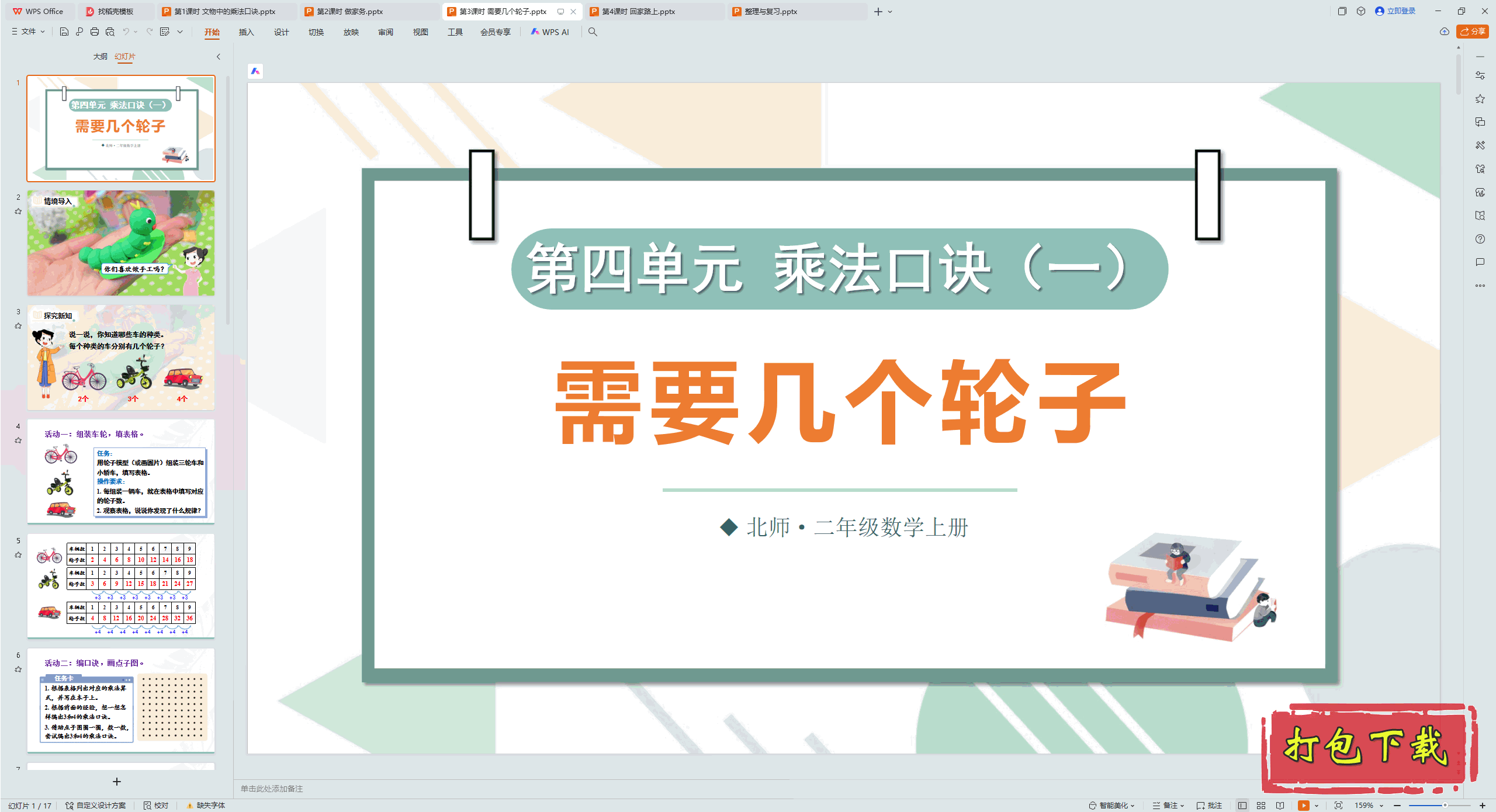Viewport: 1496px width, 812px height.
Task: Start slideshow with orange play button
Action: tap(1303, 805)
